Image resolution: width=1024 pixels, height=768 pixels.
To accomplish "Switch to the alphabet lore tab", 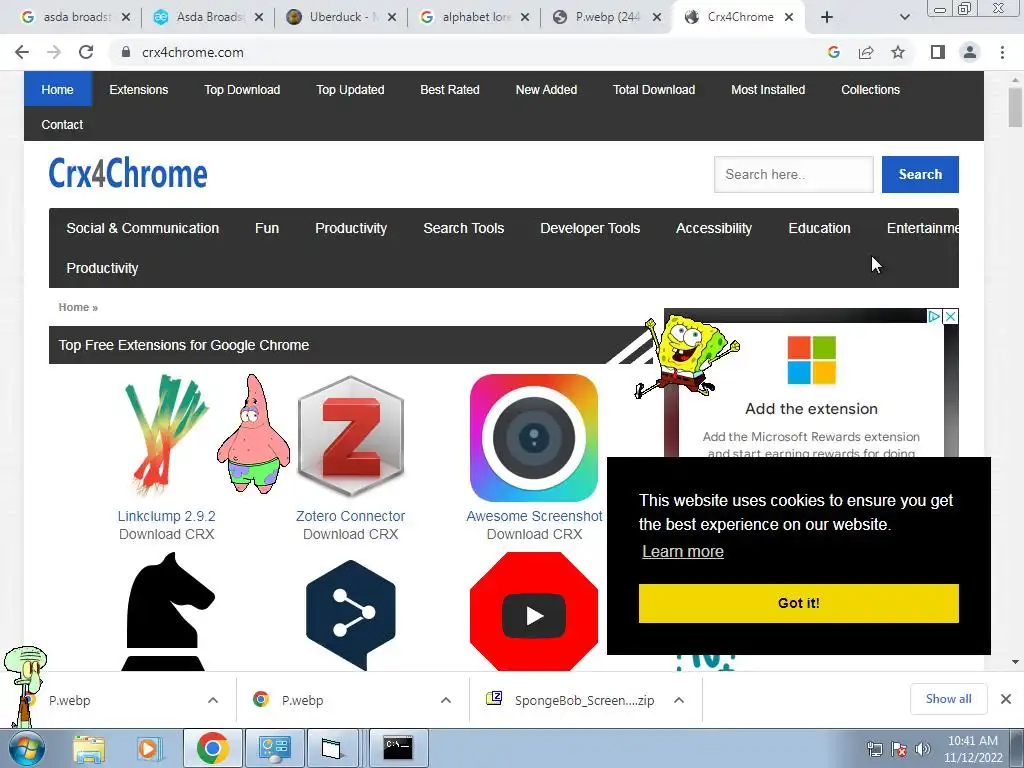I will pos(473,17).
